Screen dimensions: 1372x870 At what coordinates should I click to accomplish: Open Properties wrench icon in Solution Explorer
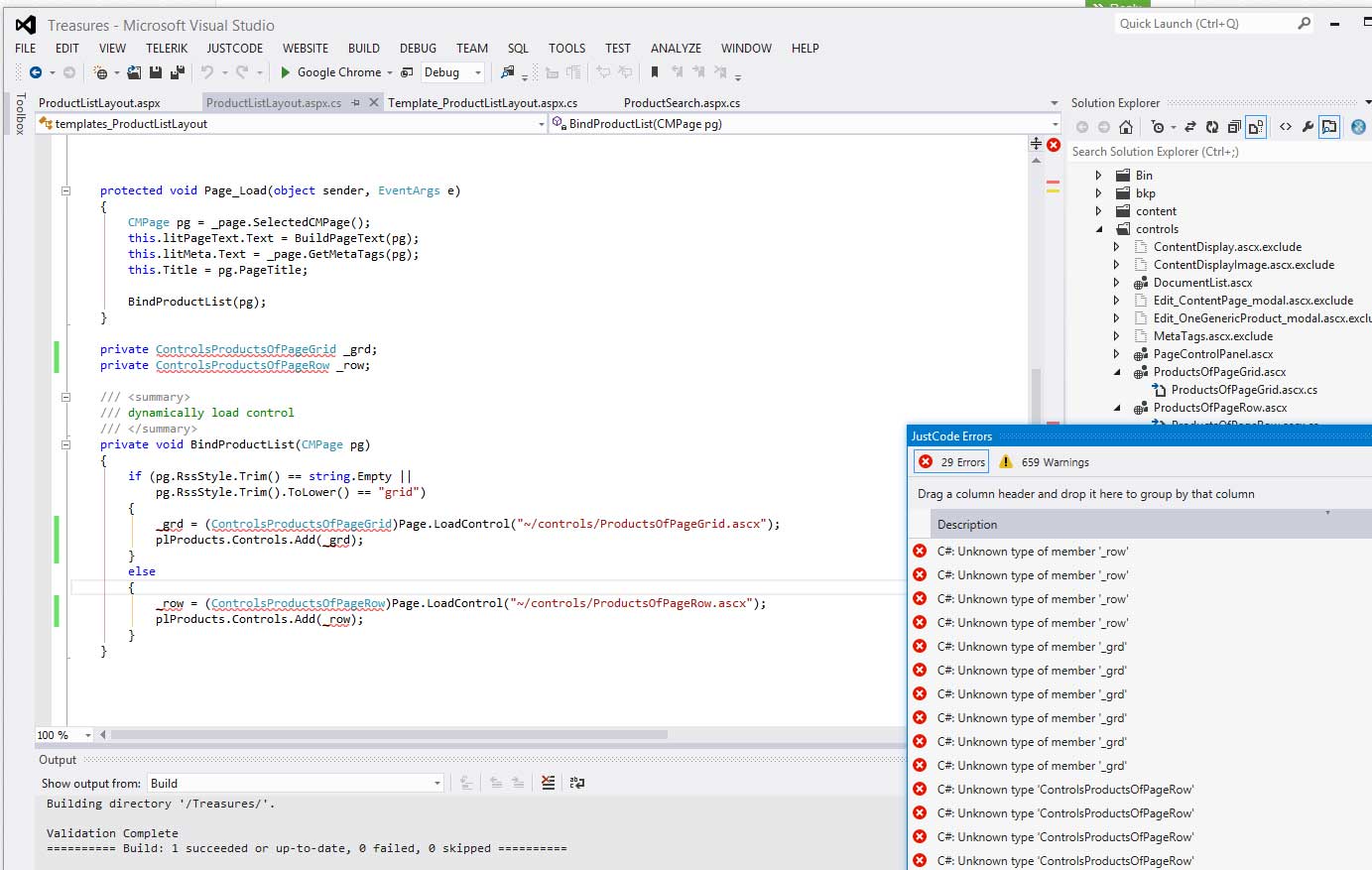pyautogui.click(x=1308, y=127)
